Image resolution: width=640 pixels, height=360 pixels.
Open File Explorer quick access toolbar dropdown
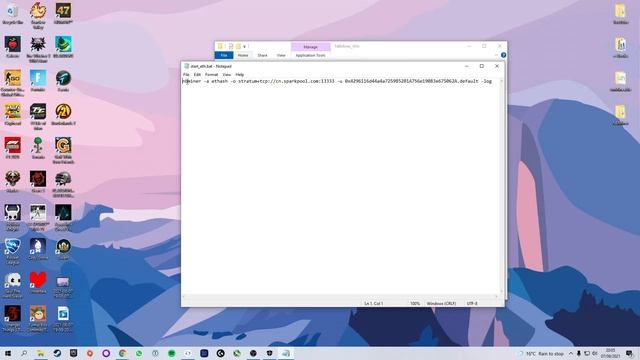(x=244, y=47)
